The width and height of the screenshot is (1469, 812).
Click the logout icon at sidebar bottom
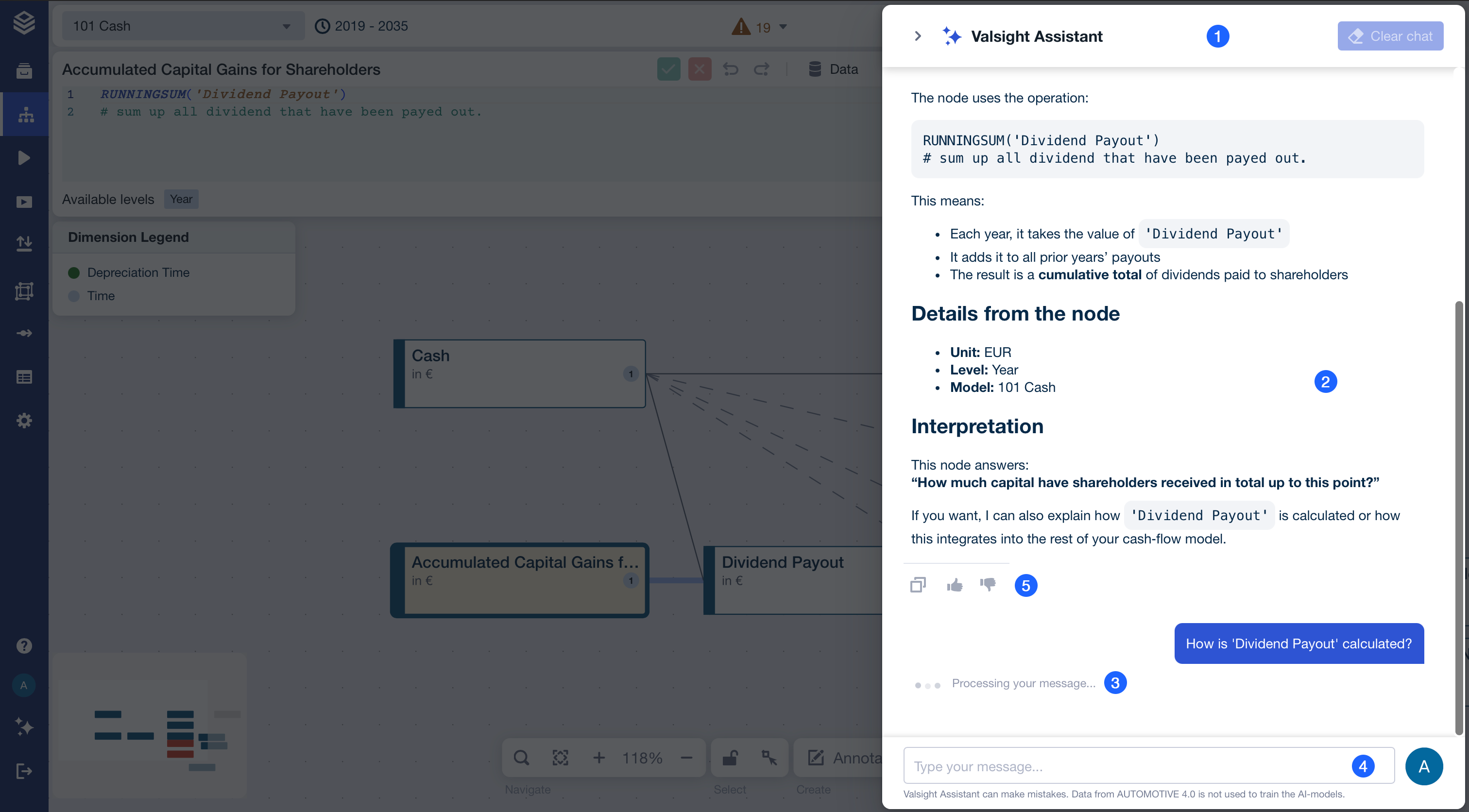24,772
